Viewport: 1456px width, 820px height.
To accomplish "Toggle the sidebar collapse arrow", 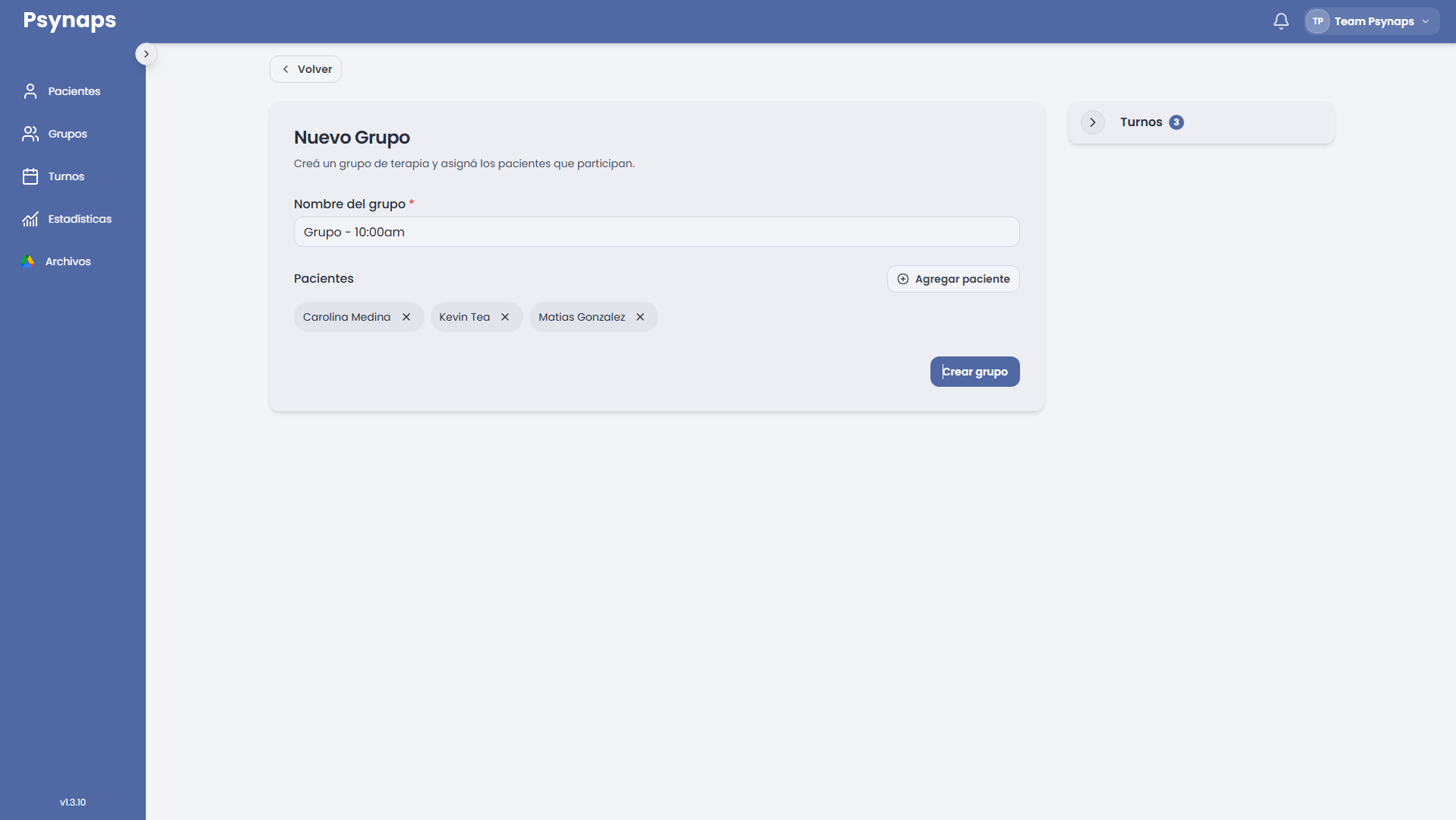I will pyautogui.click(x=146, y=54).
